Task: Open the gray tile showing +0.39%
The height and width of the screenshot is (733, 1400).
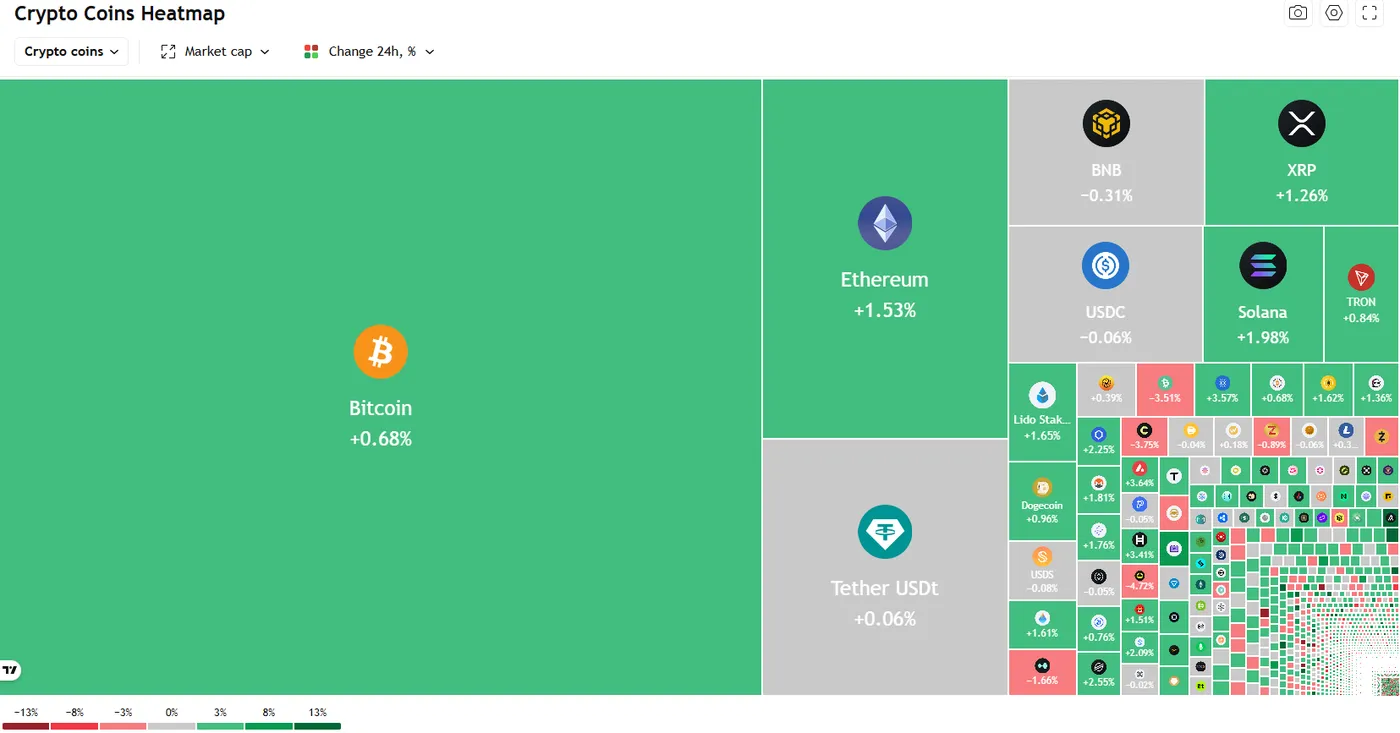Action: tap(1106, 389)
